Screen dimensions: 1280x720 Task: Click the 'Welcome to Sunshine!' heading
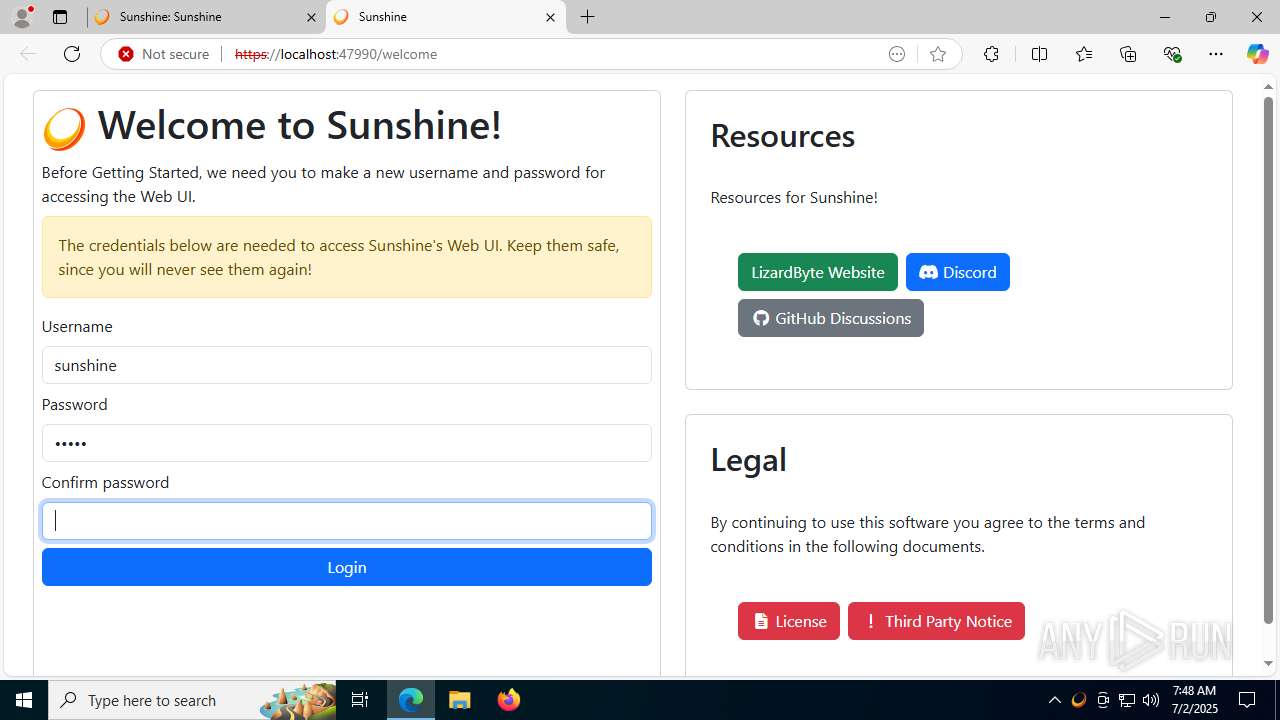click(x=299, y=125)
